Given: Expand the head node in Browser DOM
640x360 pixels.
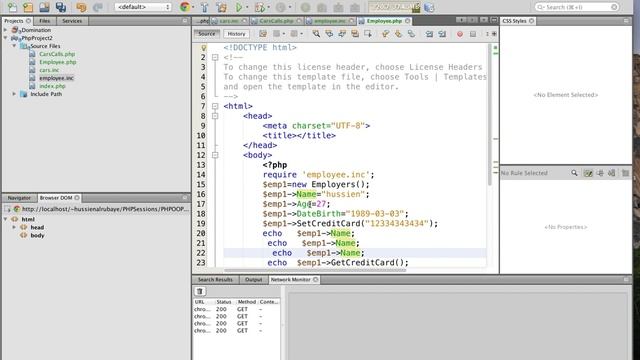Looking at the screenshot, I should tap(14, 227).
